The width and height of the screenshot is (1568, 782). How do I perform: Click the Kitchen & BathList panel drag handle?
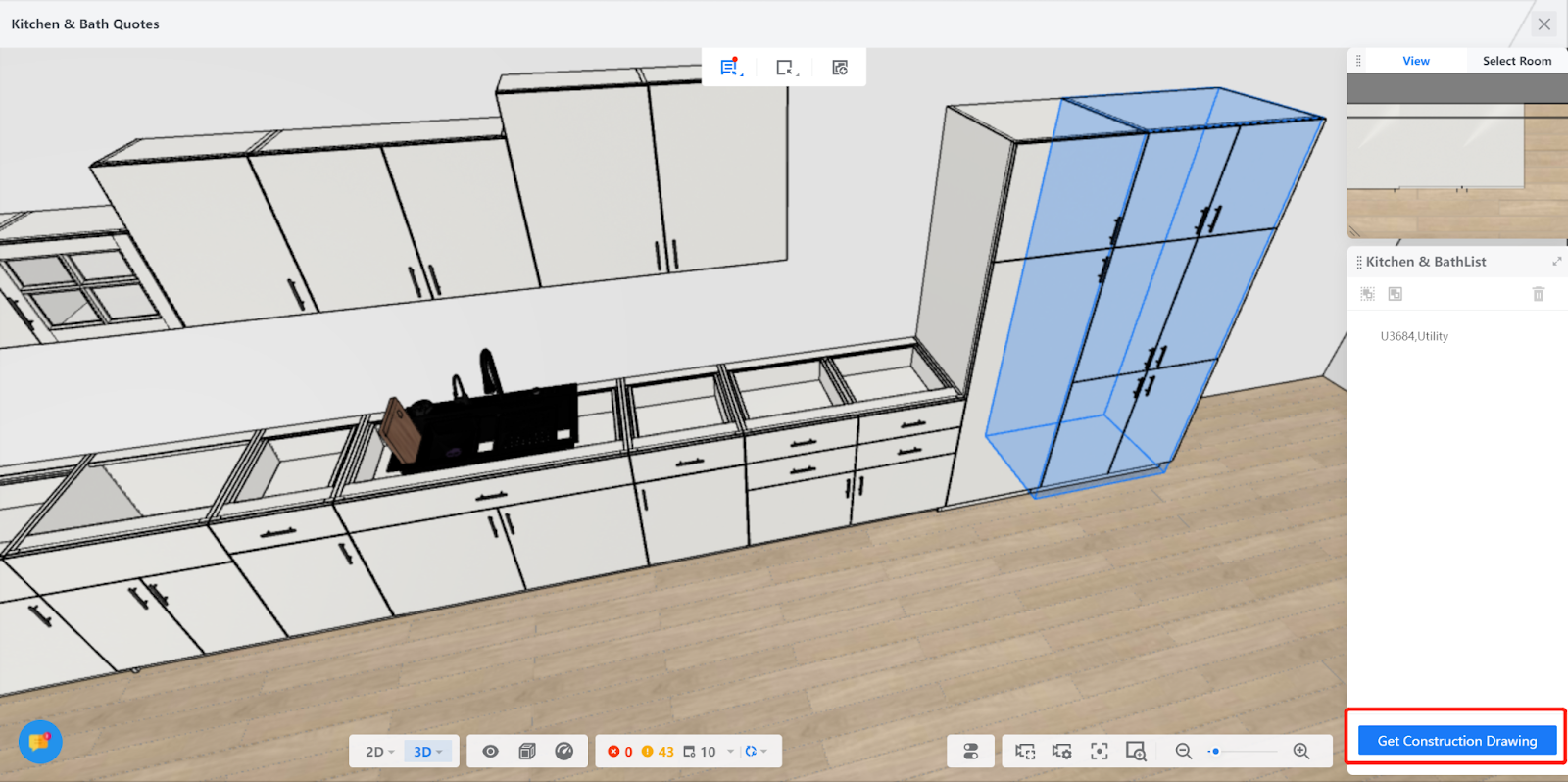pyautogui.click(x=1359, y=262)
